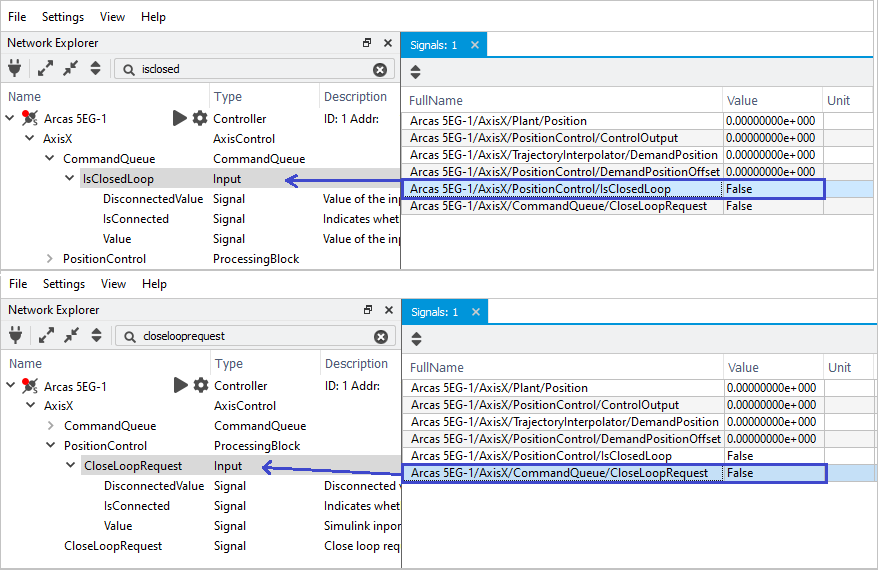Image resolution: width=878 pixels, height=570 pixels.
Task: Clear the 'closelooprequest' search text
Action: coord(380,337)
